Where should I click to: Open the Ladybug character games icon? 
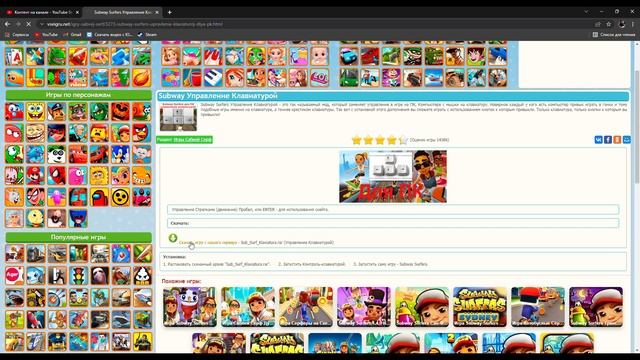pyautogui.click(x=57, y=133)
